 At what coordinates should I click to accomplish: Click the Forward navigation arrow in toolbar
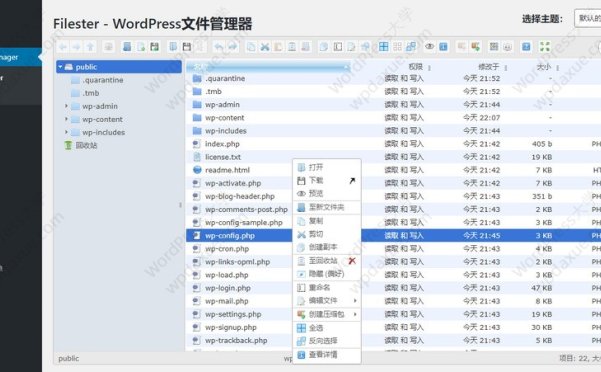(76, 47)
